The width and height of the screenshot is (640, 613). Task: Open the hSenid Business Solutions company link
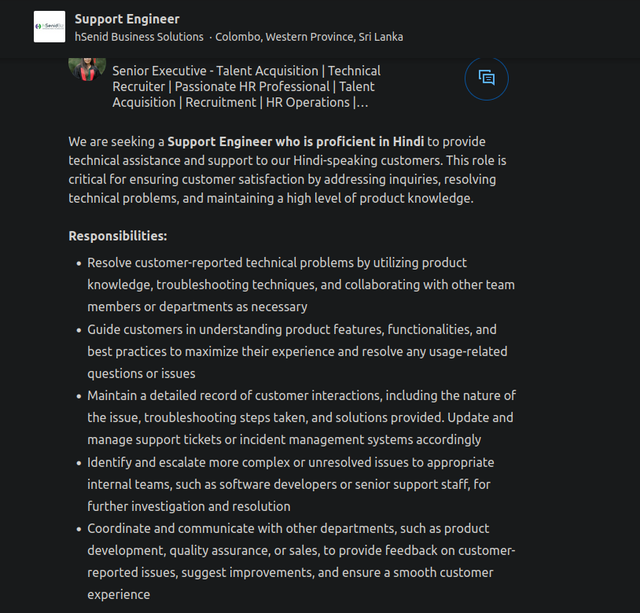coord(139,37)
